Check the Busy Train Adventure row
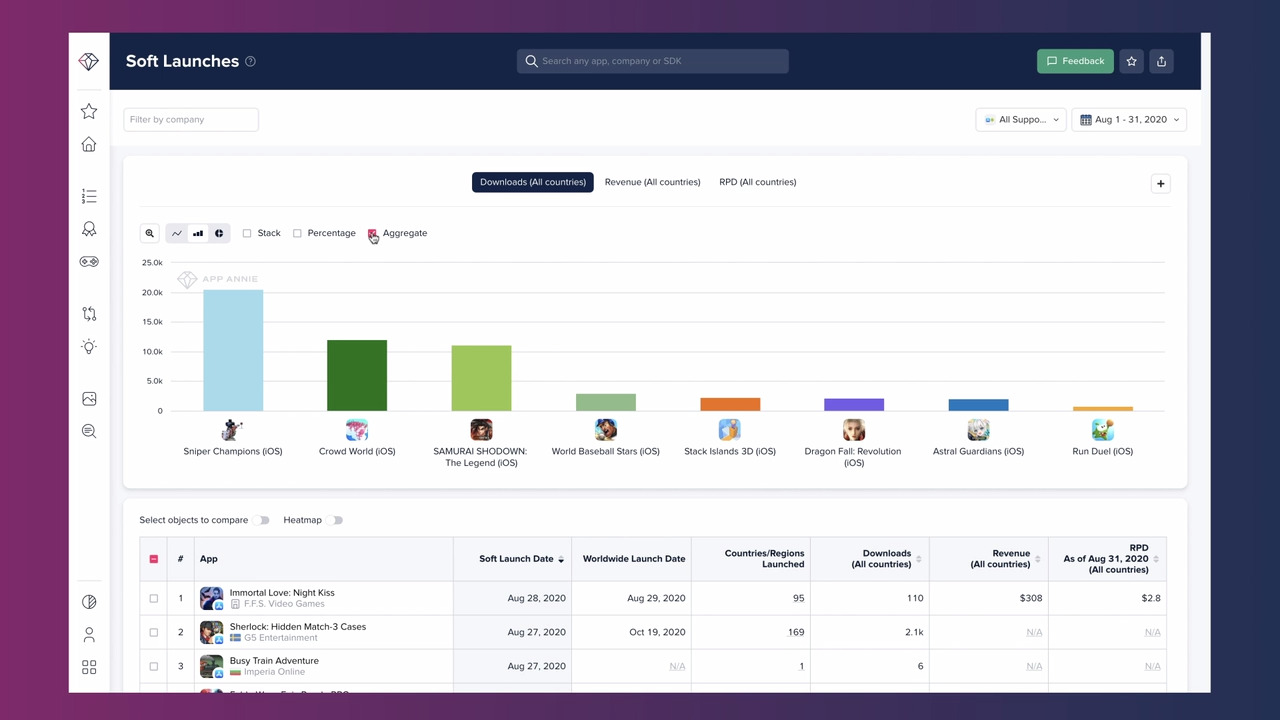 coord(154,666)
